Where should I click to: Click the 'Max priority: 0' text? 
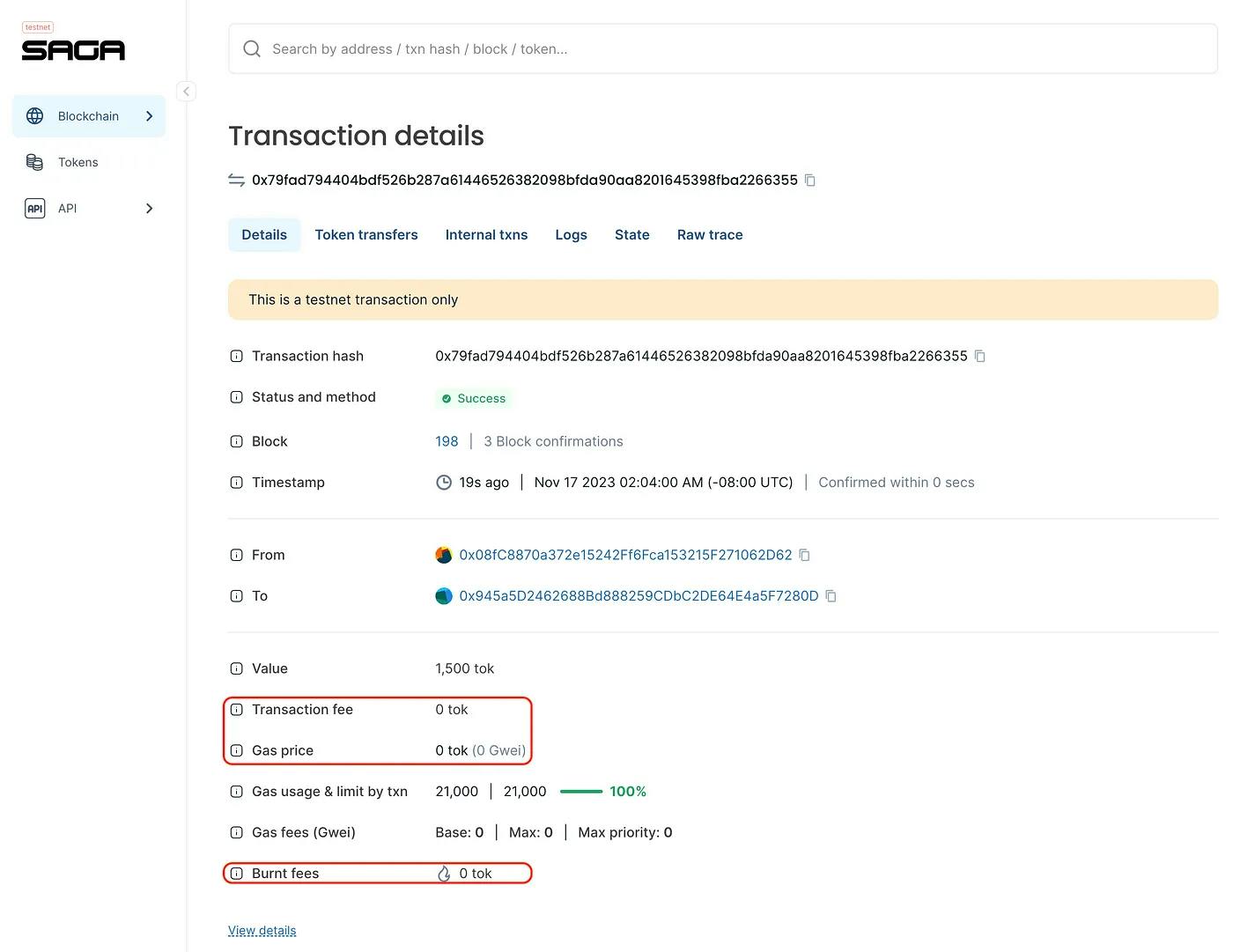[x=625, y=832]
